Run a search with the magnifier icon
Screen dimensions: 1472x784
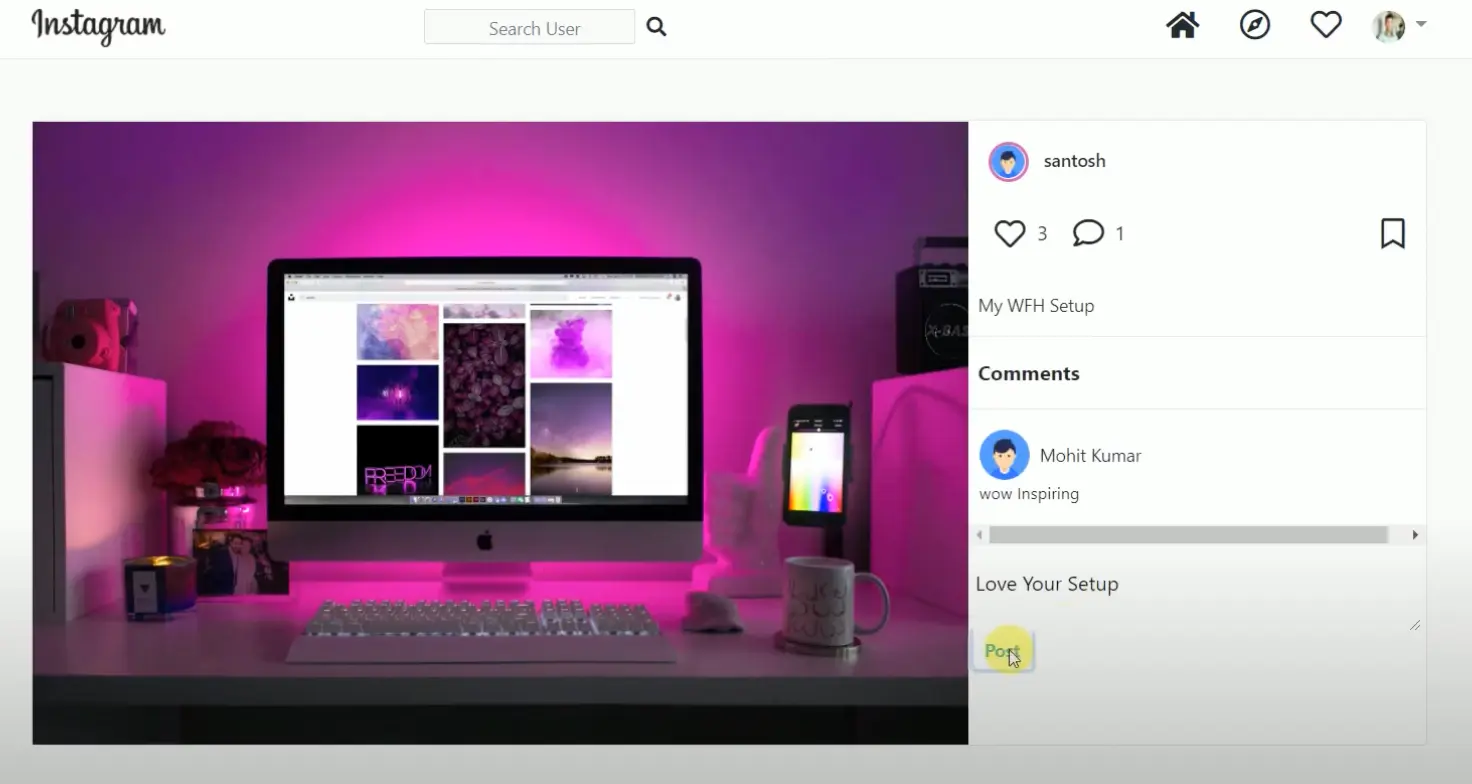pyautogui.click(x=656, y=27)
